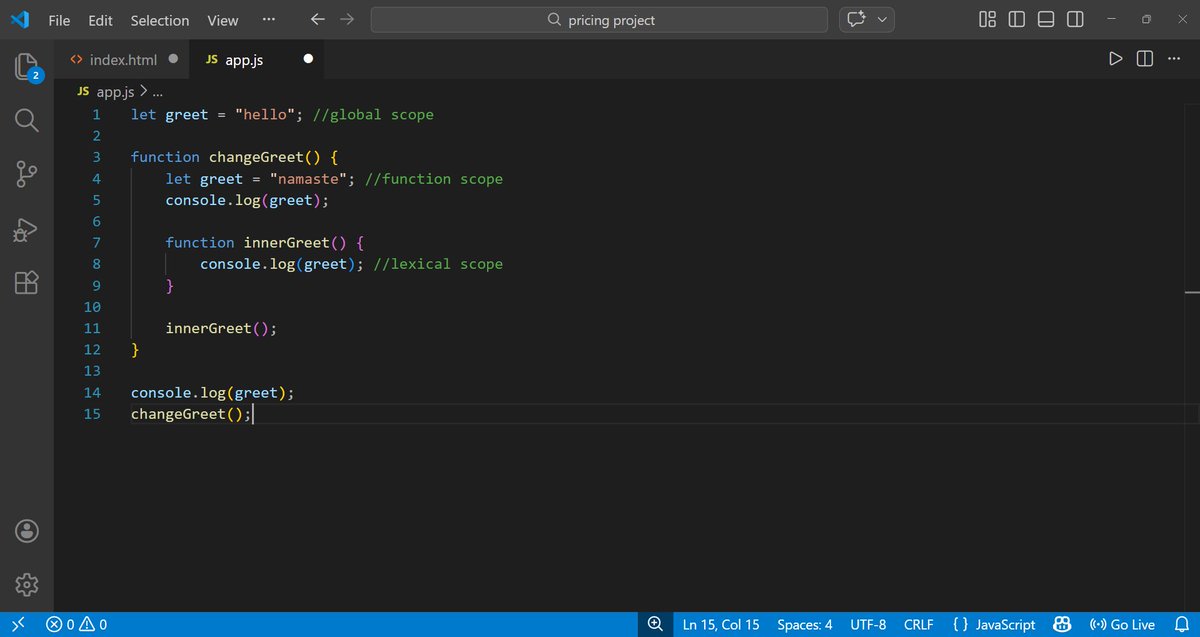Open Copilot chat icon in title bar

point(856,20)
